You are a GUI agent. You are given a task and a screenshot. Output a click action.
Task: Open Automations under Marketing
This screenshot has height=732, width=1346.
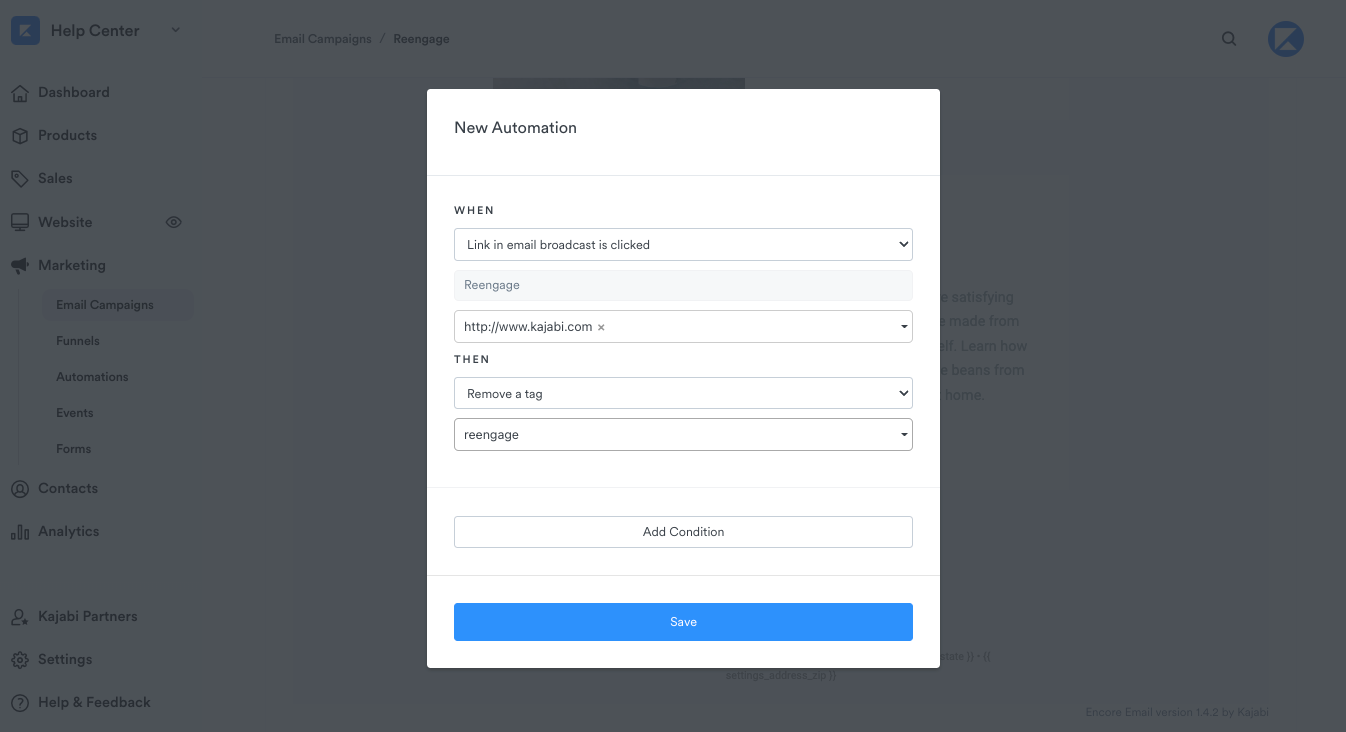click(x=94, y=376)
